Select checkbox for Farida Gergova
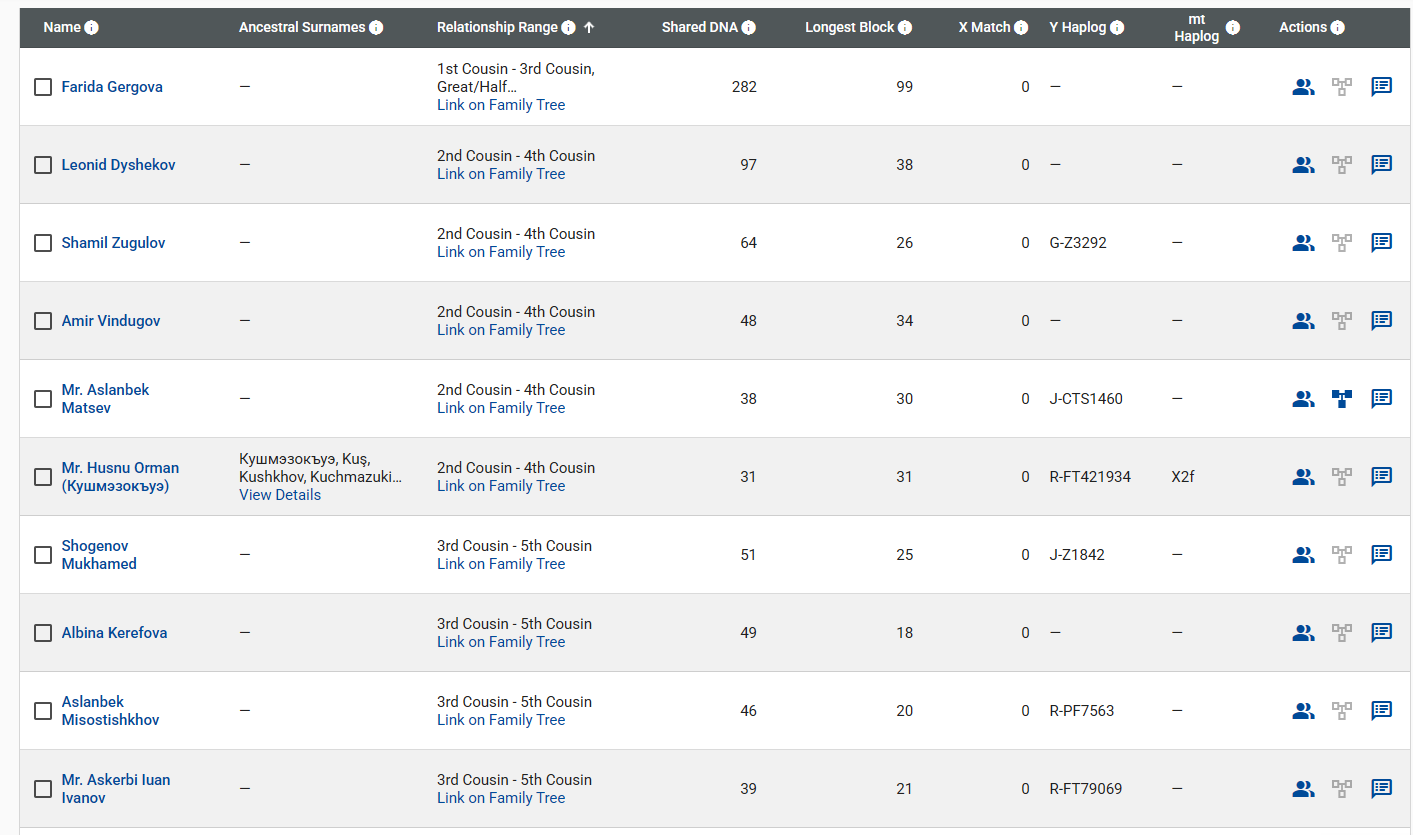This screenshot has height=835, width=1413. (43, 87)
